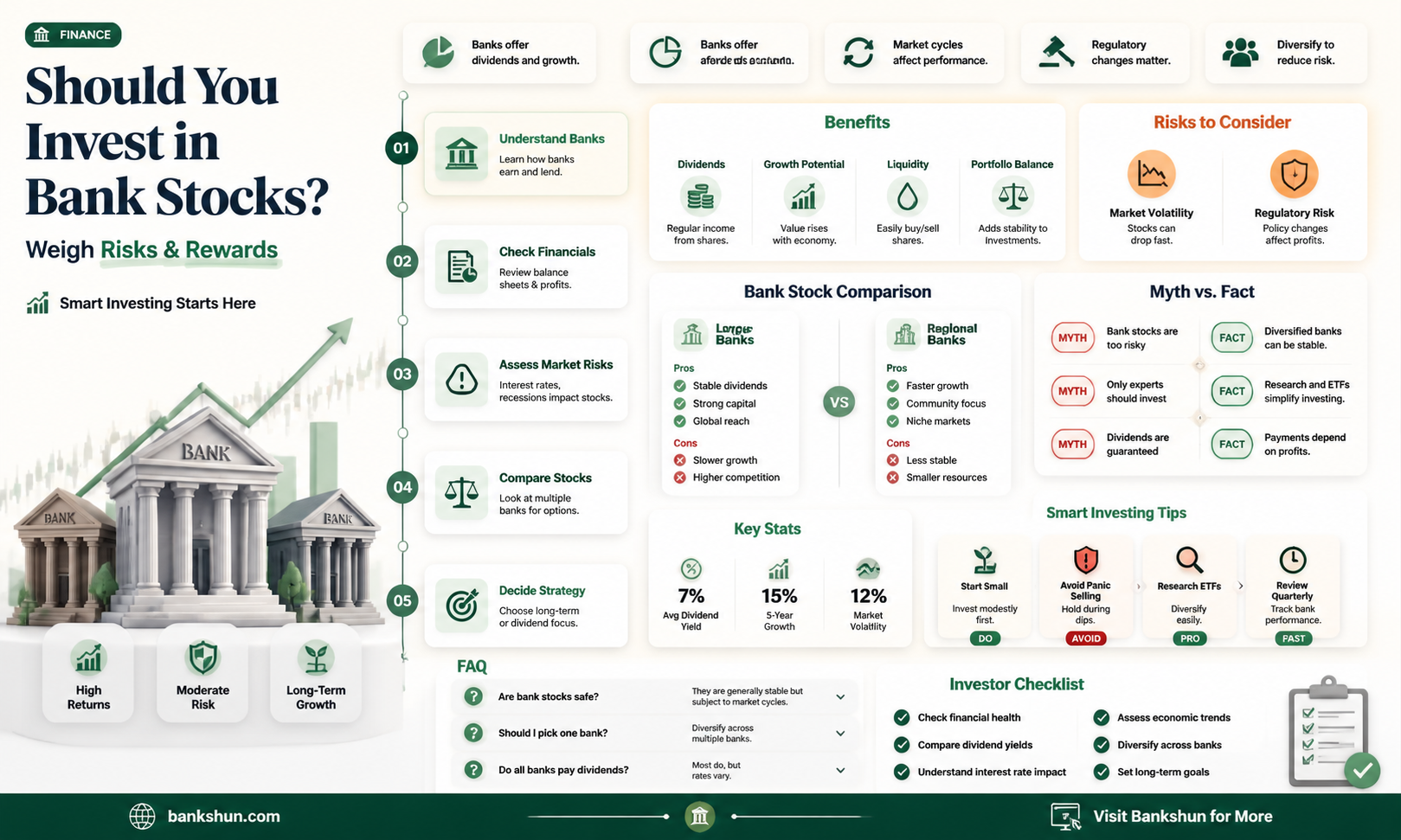Toggle the Set long-term goals checkmark

(1101, 772)
